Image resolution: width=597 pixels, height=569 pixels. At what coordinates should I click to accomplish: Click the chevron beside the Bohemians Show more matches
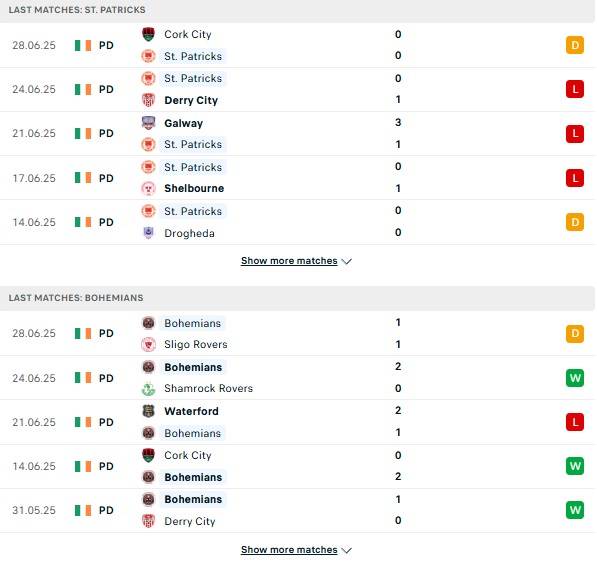click(346, 550)
